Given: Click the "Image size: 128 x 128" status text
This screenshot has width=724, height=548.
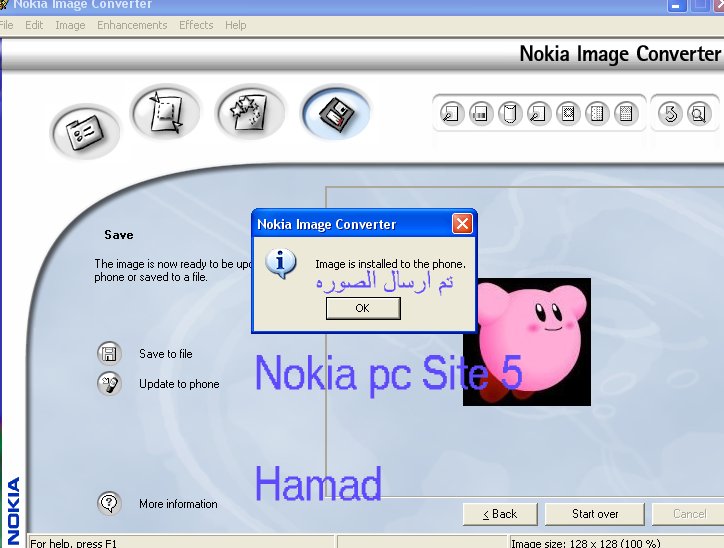Looking at the screenshot, I should [585, 543].
